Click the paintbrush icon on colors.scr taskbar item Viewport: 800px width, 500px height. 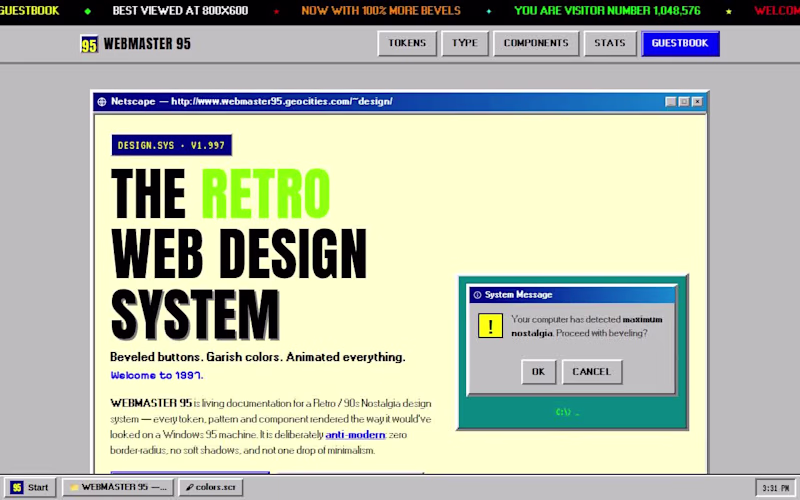(189, 487)
